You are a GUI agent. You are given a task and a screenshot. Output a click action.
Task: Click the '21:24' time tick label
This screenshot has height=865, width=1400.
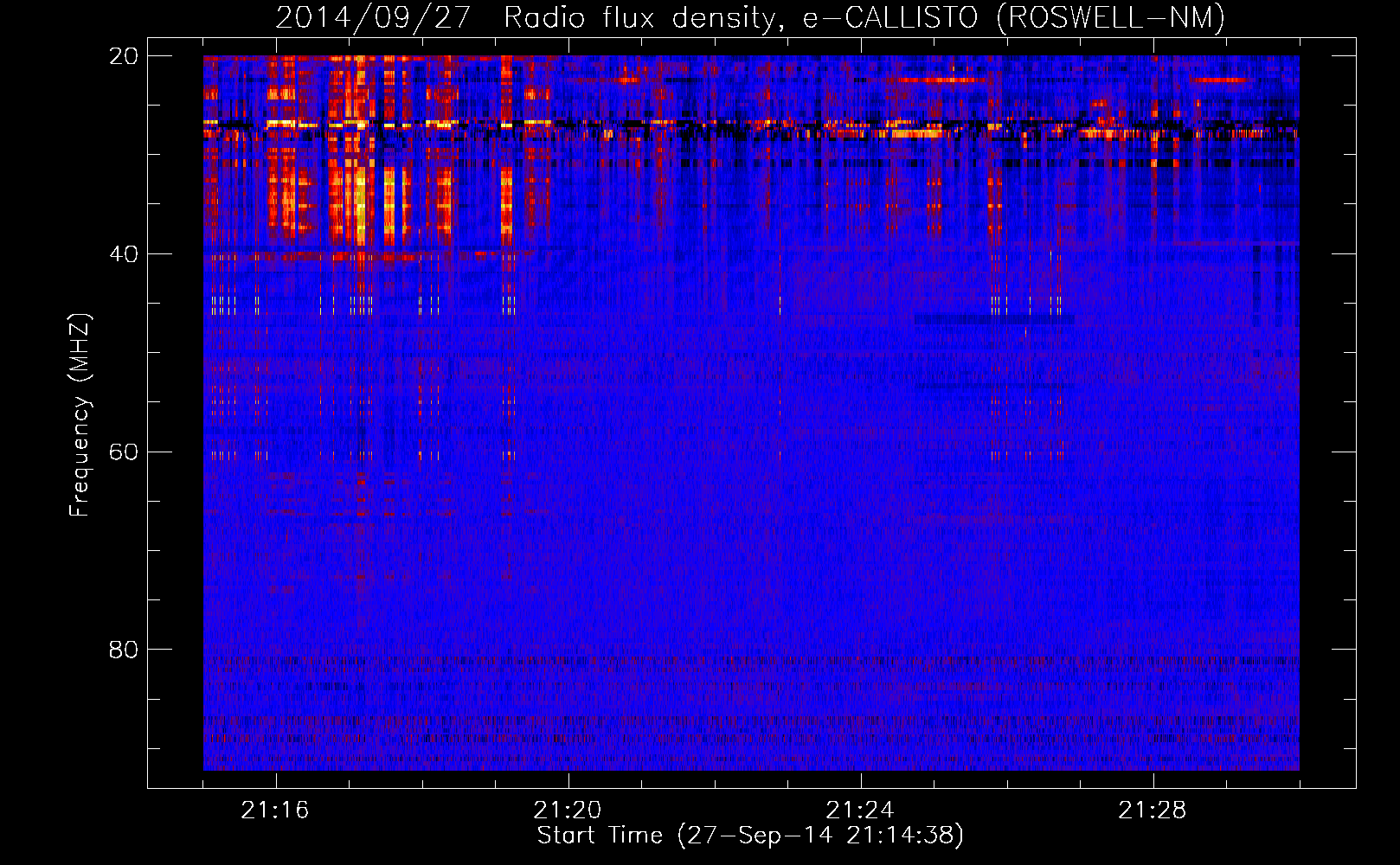point(860,811)
